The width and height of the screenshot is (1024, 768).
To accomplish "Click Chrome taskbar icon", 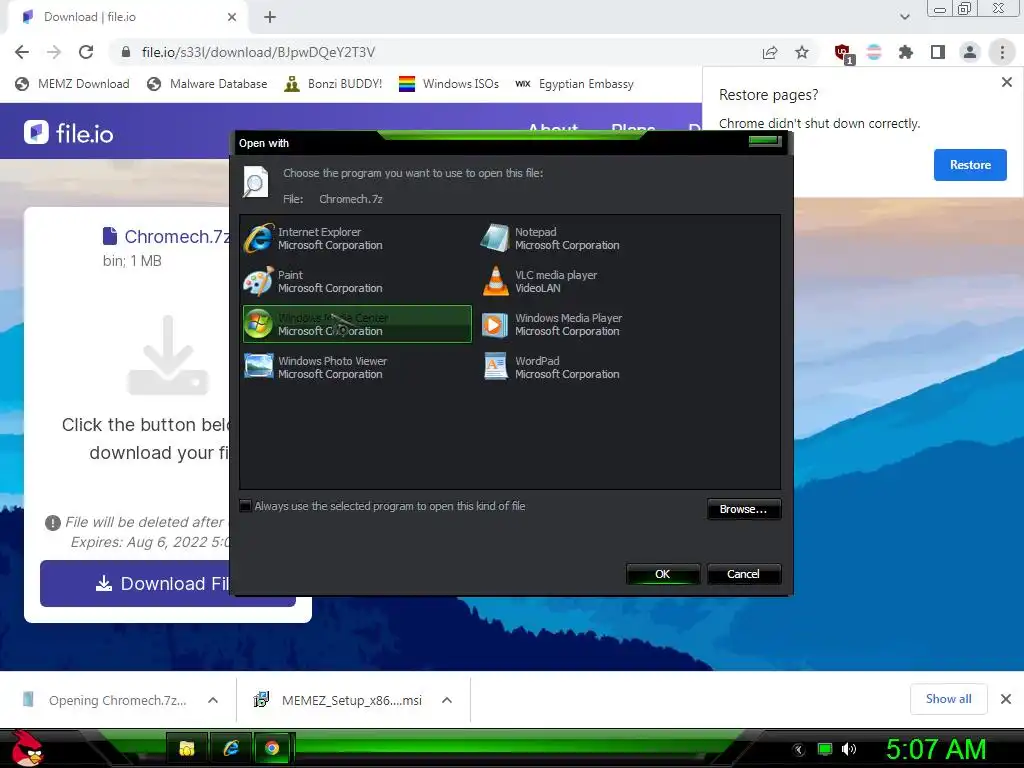I will point(272,748).
